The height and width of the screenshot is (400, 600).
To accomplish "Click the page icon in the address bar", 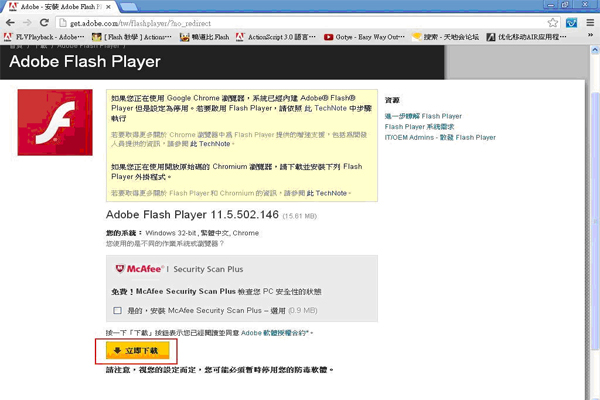I will pyautogui.click(x=62, y=23).
